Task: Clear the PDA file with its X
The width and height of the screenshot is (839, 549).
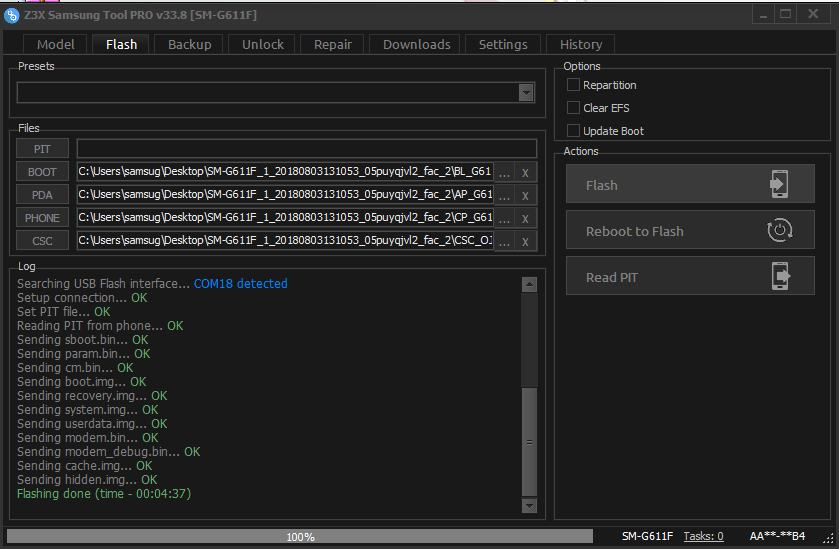Action: 525,195
